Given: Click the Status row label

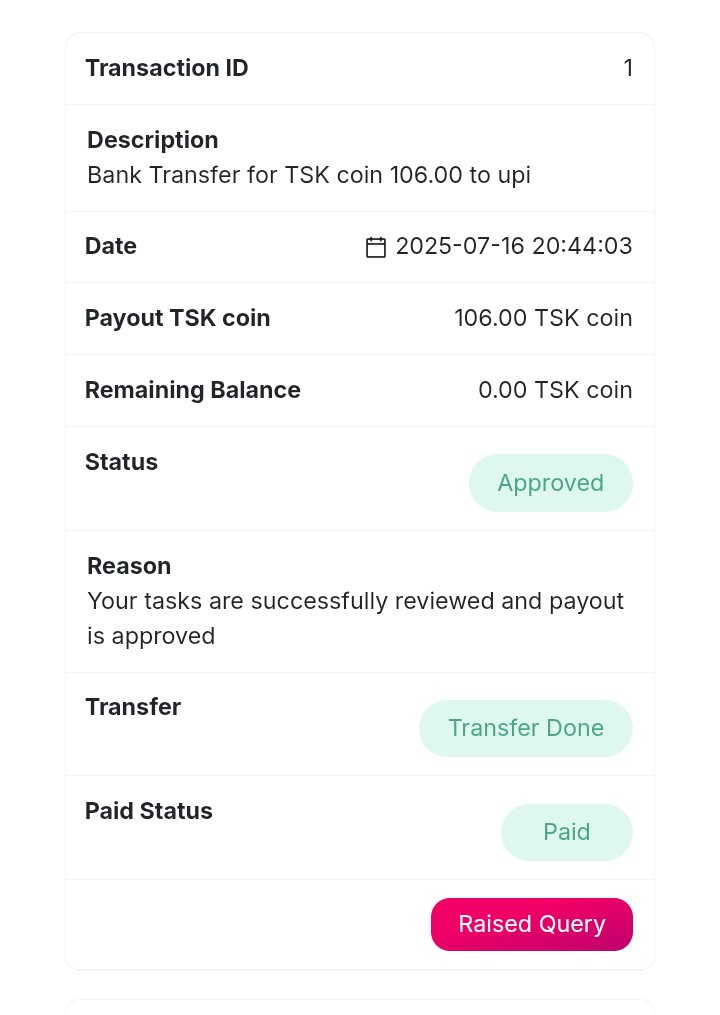Looking at the screenshot, I should [121, 462].
